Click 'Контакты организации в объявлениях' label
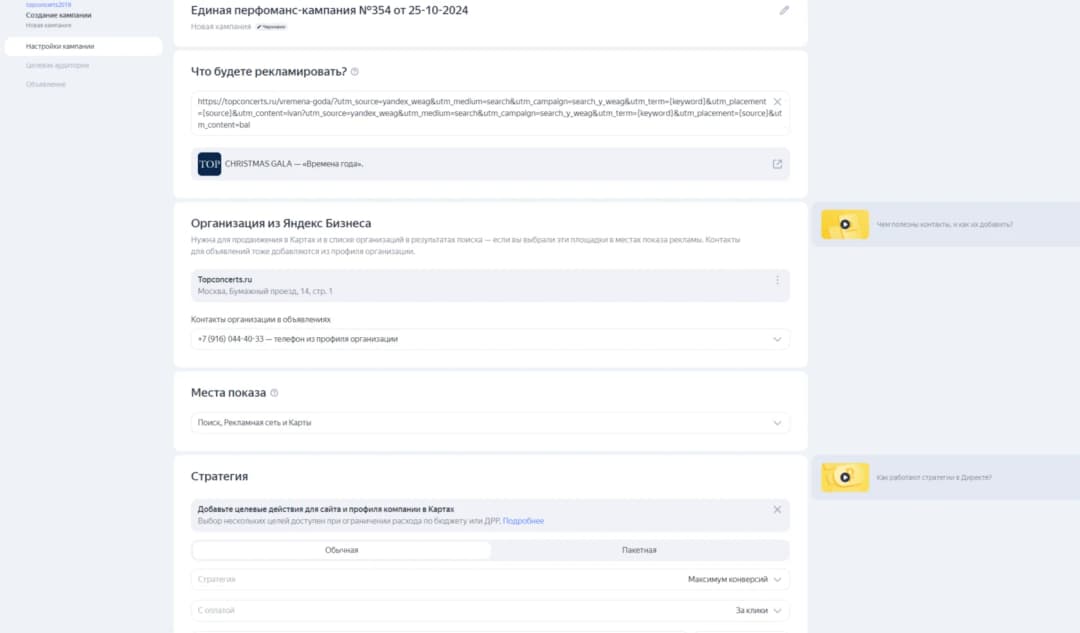This screenshot has height=633, width=1080. (x=260, y=320)
